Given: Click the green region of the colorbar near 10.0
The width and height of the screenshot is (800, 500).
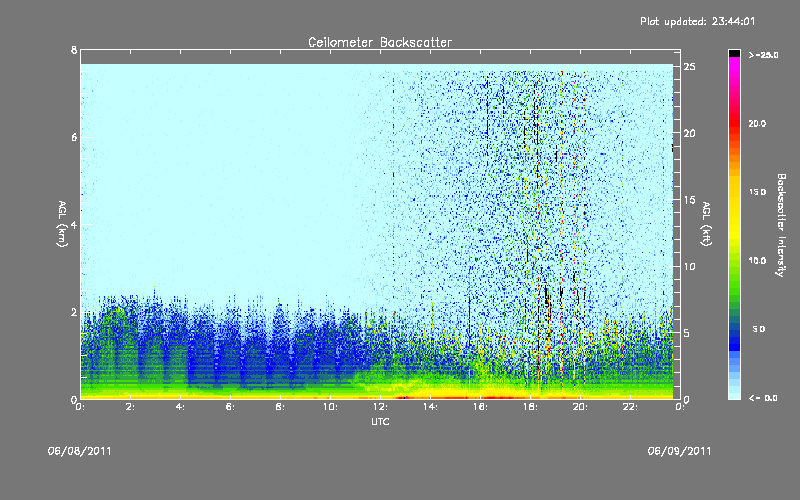Looking at the screenshot, I should pos(734,260).
